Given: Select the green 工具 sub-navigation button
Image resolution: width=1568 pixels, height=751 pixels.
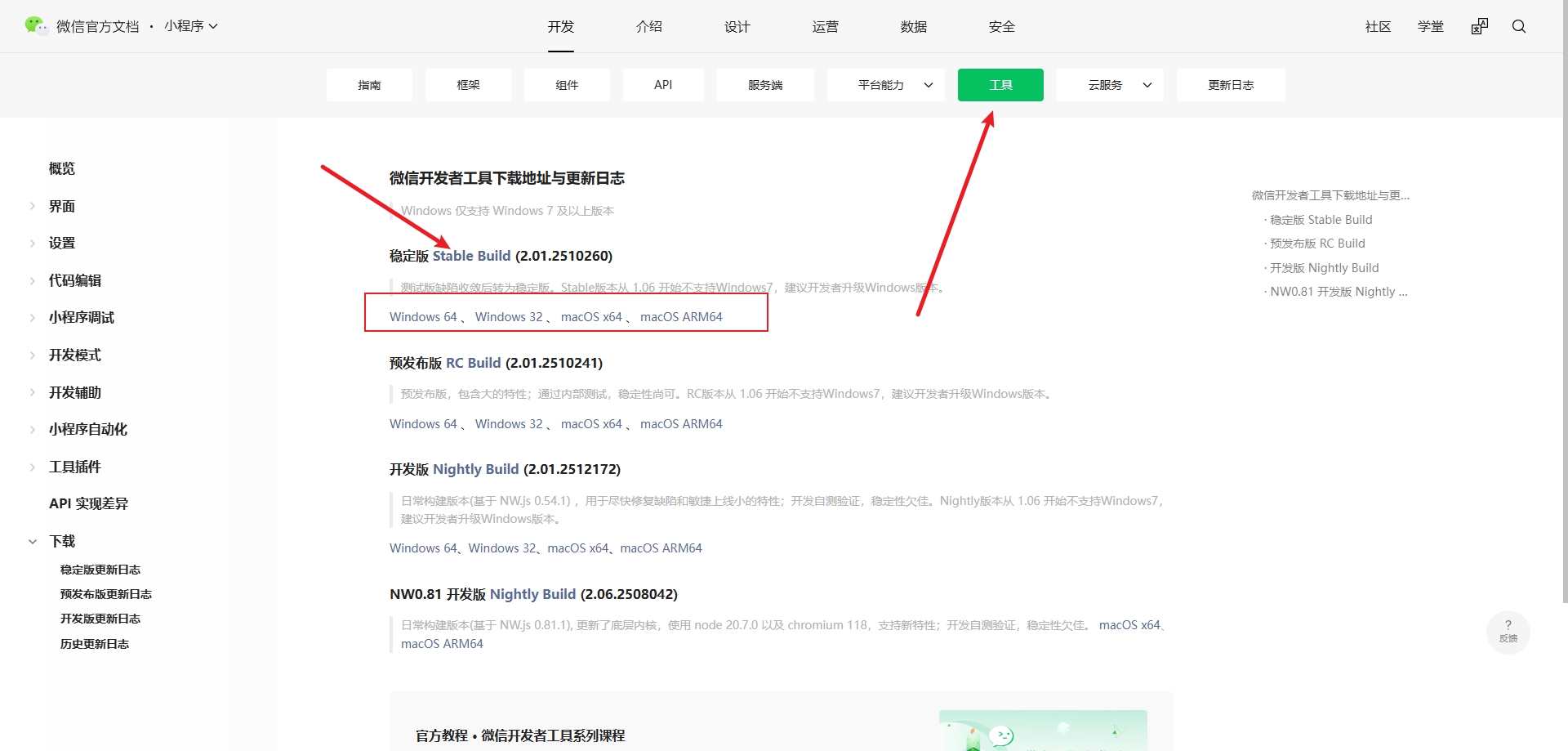Looking at the screenshot, I should pos(1000,85).
